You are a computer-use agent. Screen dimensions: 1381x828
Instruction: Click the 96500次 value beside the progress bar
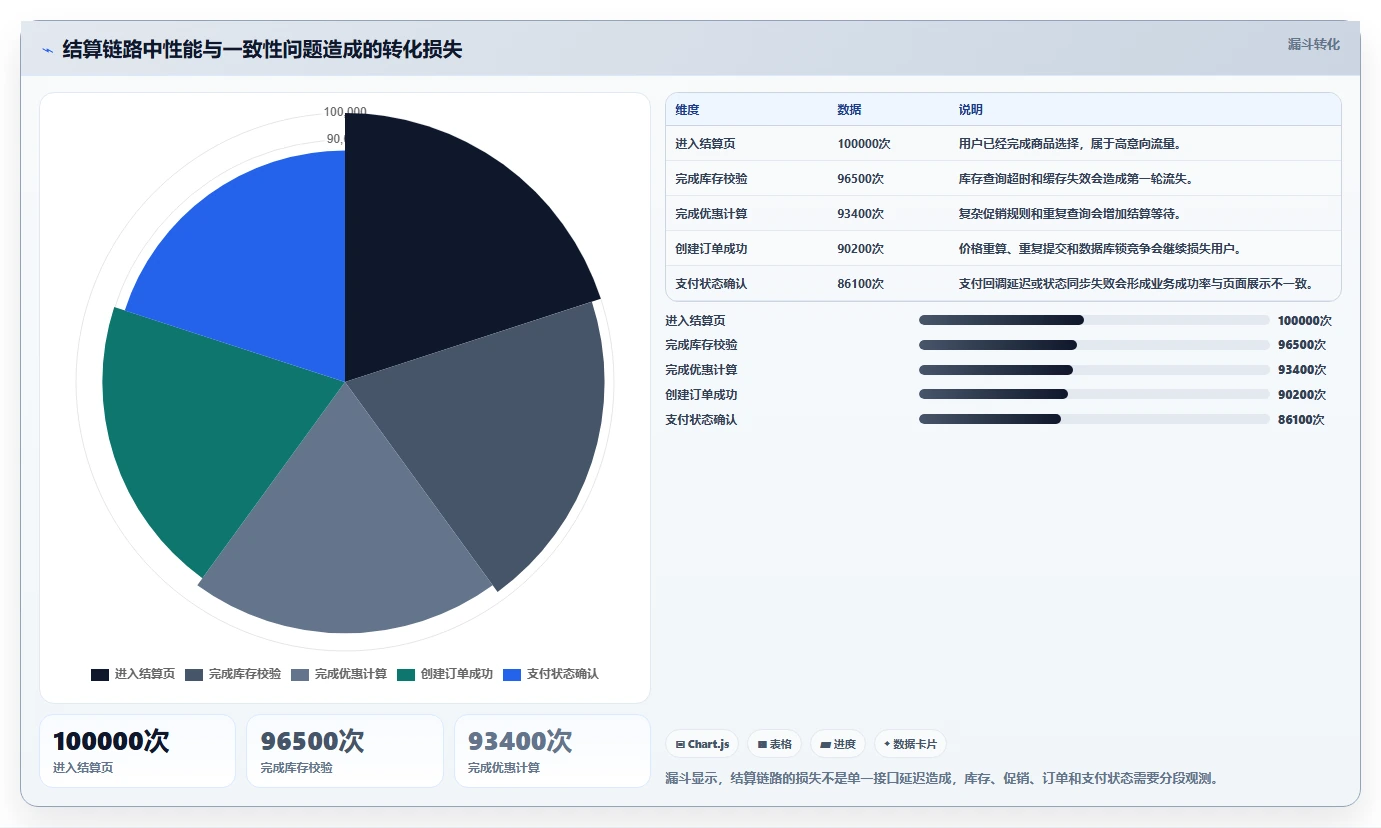tap(1302, 345)
